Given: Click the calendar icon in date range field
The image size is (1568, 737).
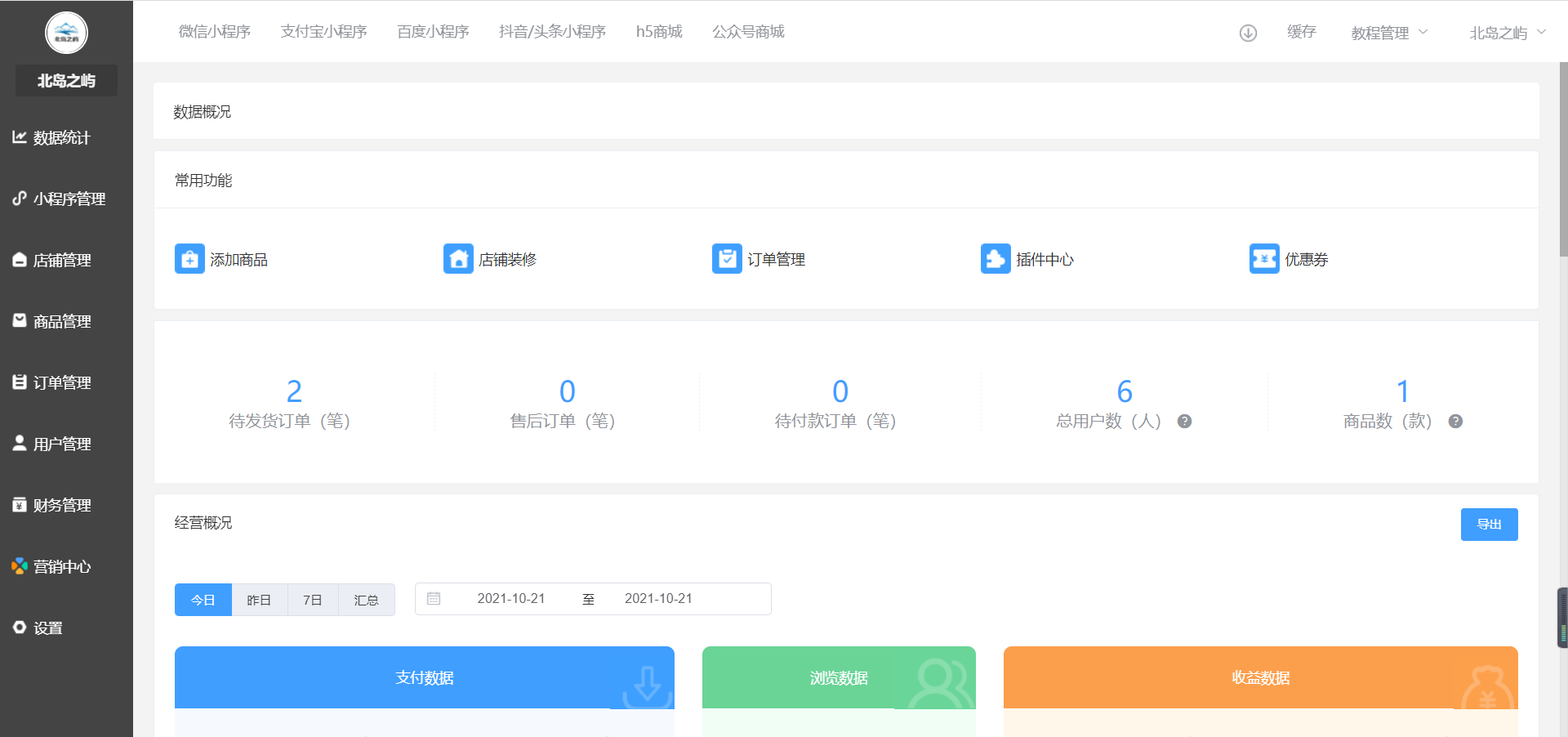Looking at the screenshot, I should (x=434, y=598).
